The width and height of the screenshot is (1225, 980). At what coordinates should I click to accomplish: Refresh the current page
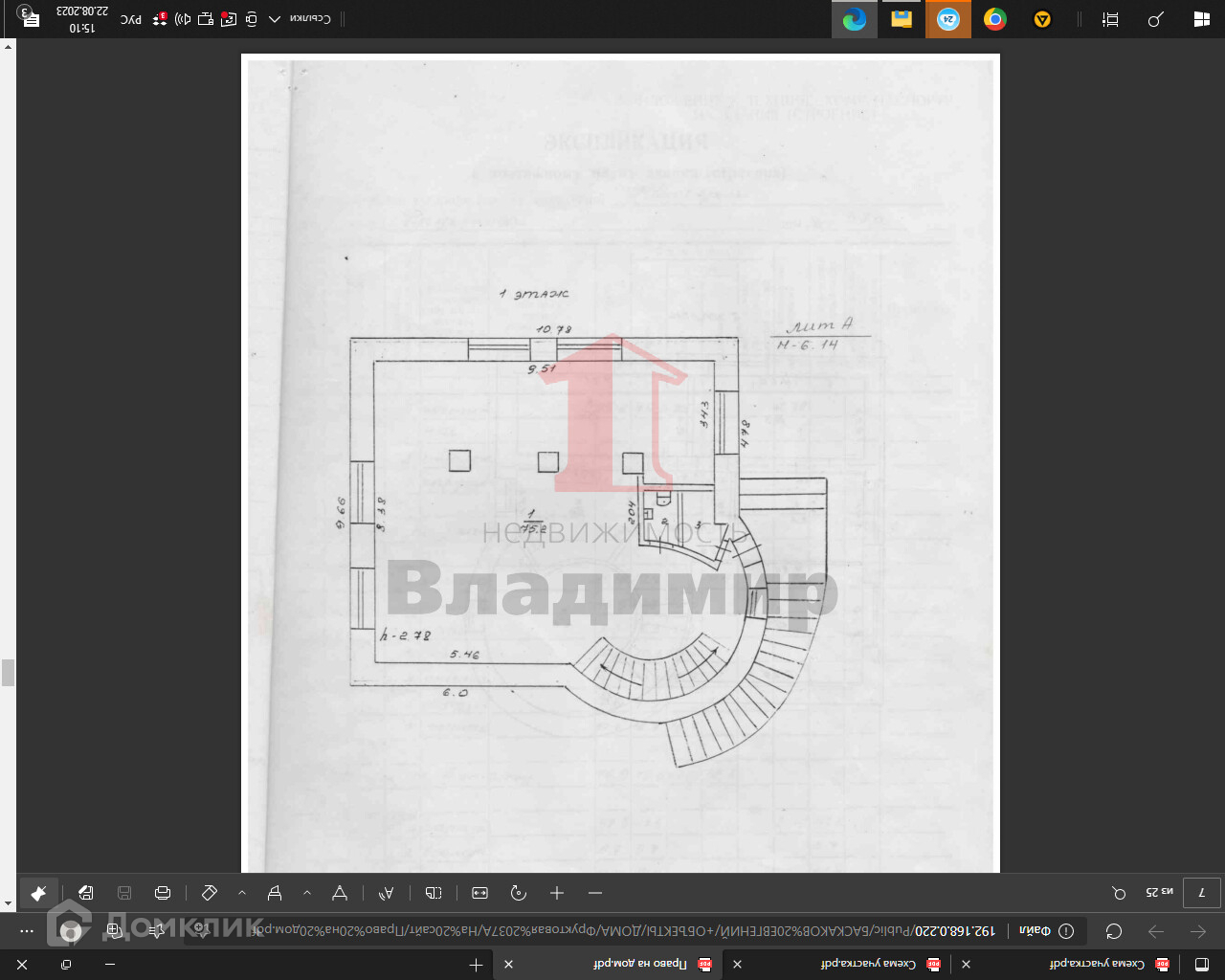[x=1114, y=931]
